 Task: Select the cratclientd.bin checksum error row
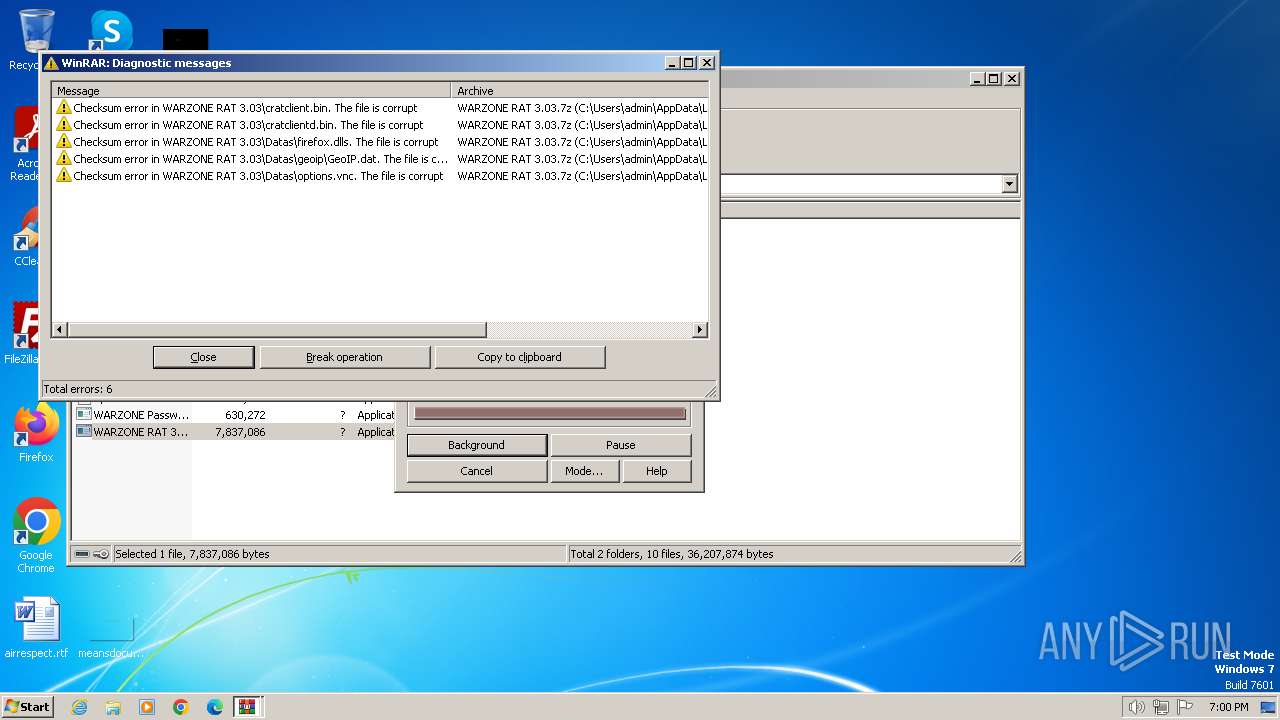click(x=380, y=125)
